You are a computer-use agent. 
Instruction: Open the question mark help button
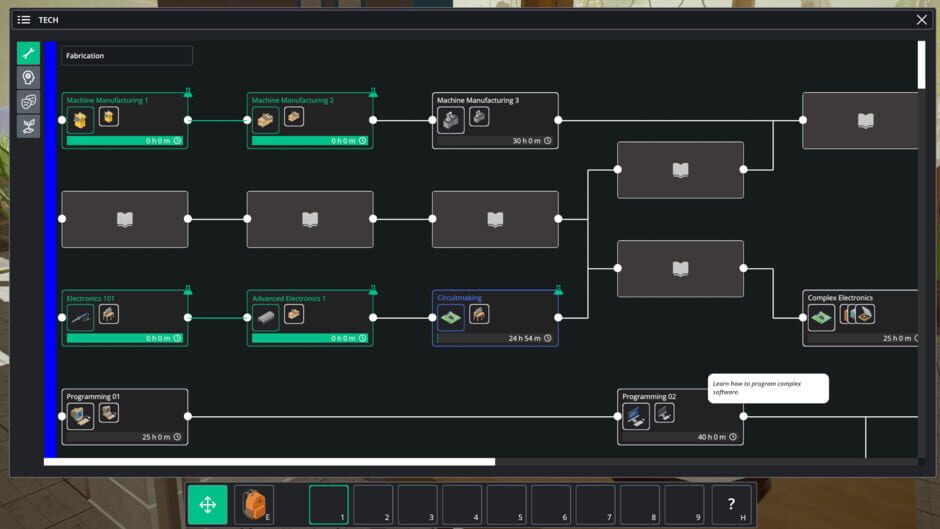[731, 505]
